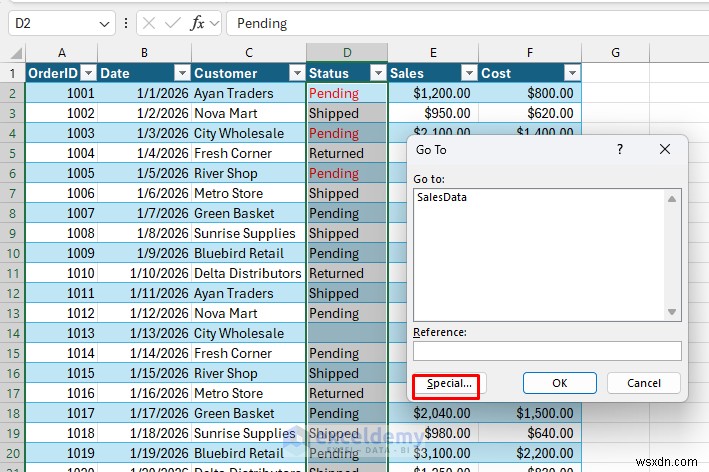Select SalesData in the Go to list
Screen dimensions: 709x472
[442, 197]
